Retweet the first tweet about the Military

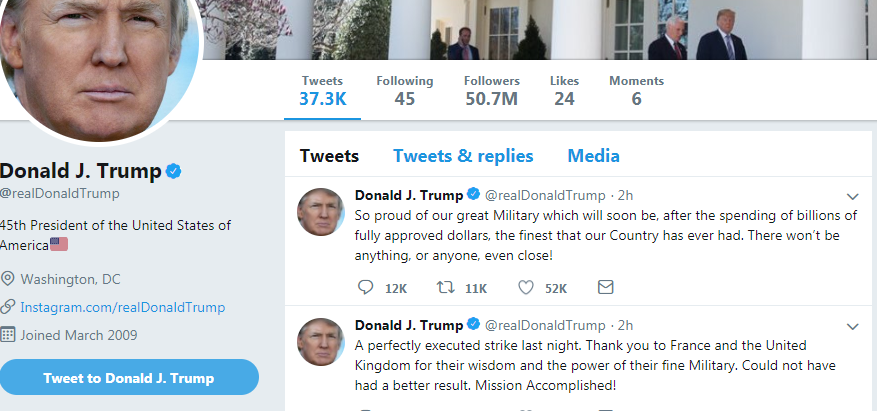[x=445, y=287]
